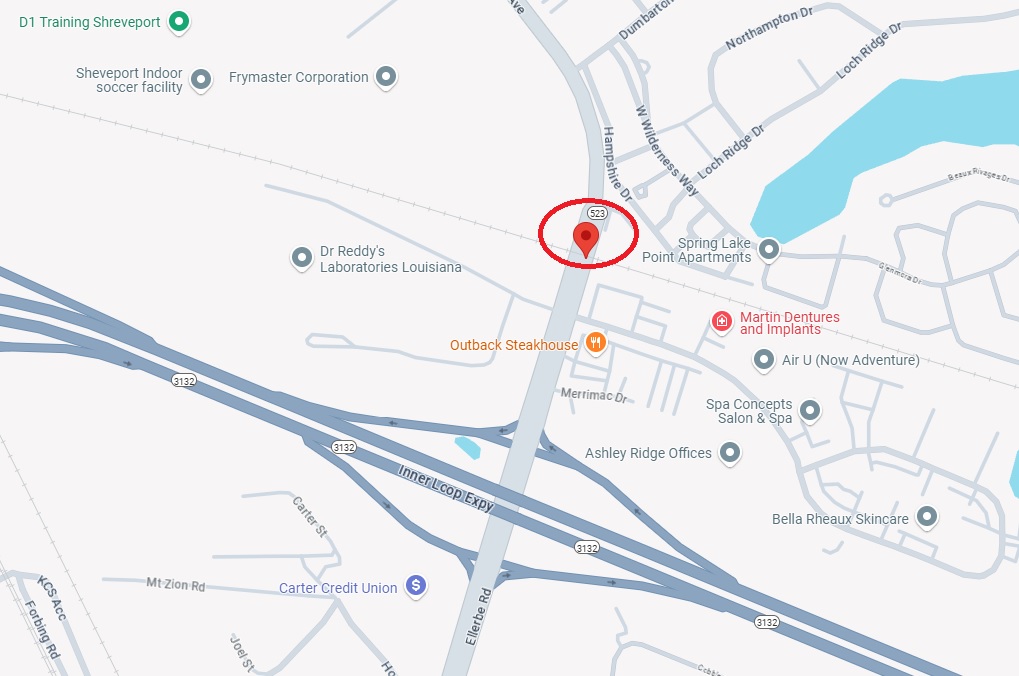
Task: Select the Spa Concepts Salon & Spa pin
Action: point(810,411)
